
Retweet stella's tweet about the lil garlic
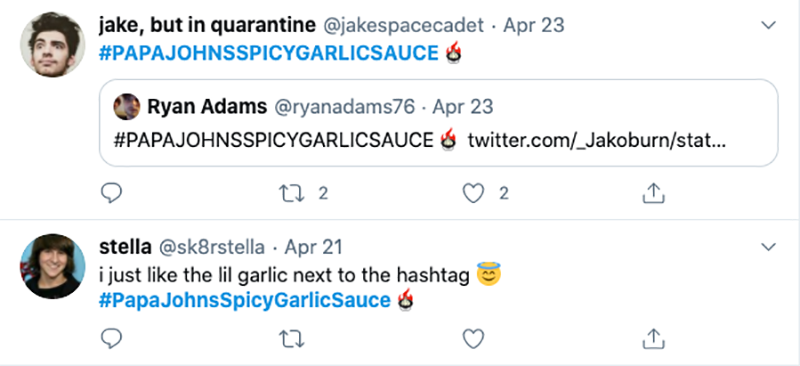point(292,338)
